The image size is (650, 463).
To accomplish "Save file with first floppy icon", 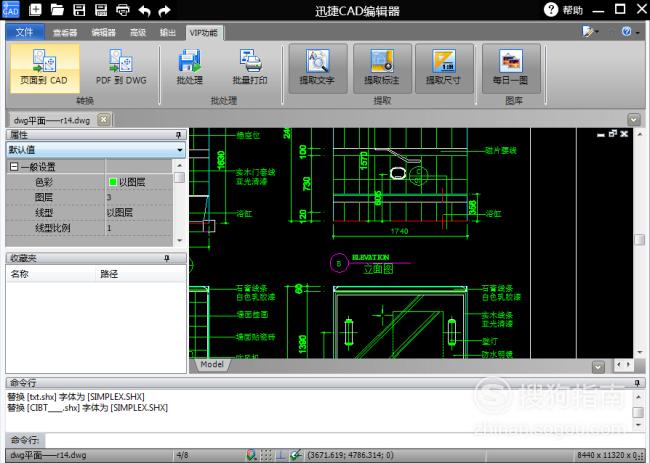I will pyautogui.click(x=79, y=9).
